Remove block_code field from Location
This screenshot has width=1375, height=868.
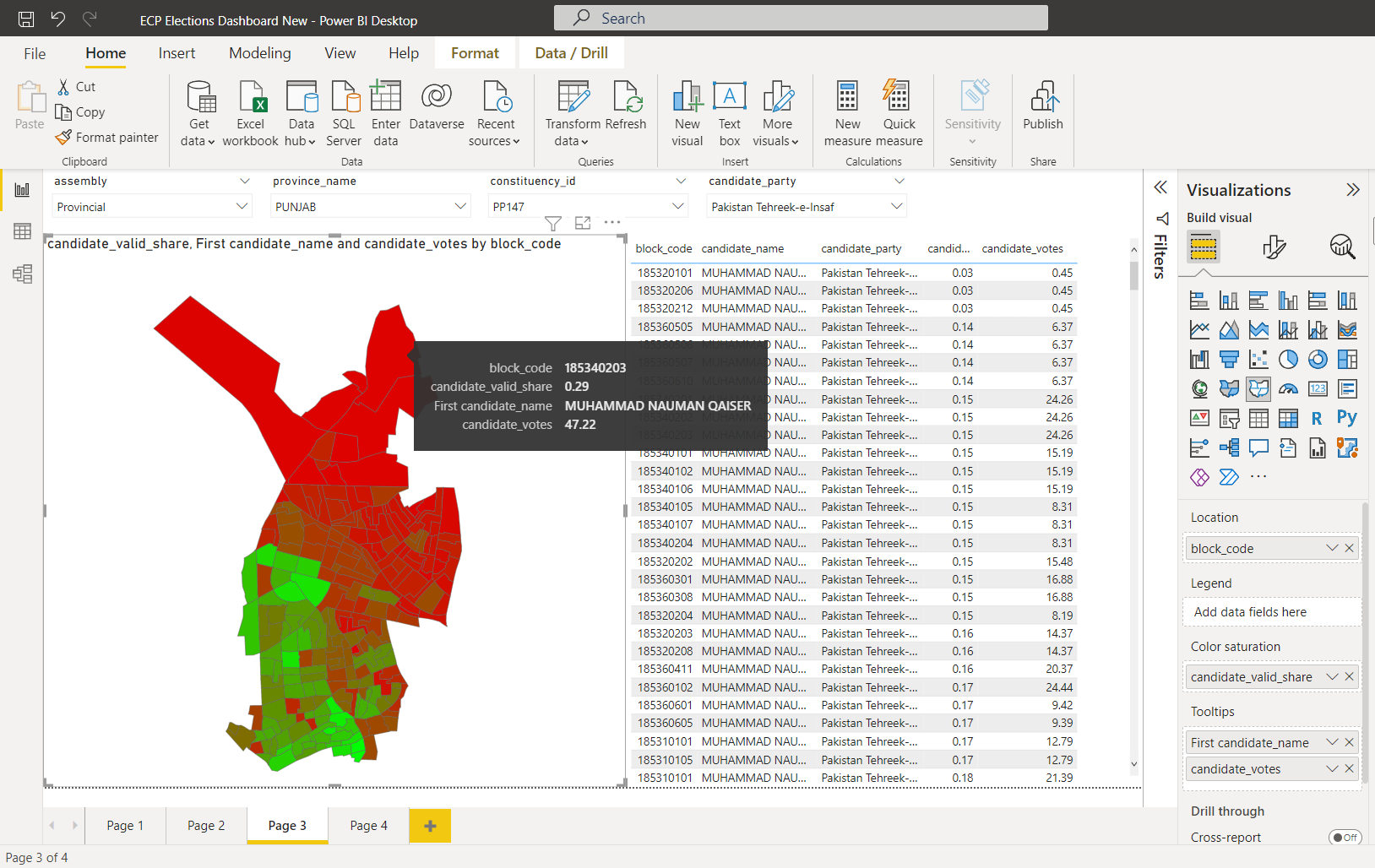click(1350, 548)
